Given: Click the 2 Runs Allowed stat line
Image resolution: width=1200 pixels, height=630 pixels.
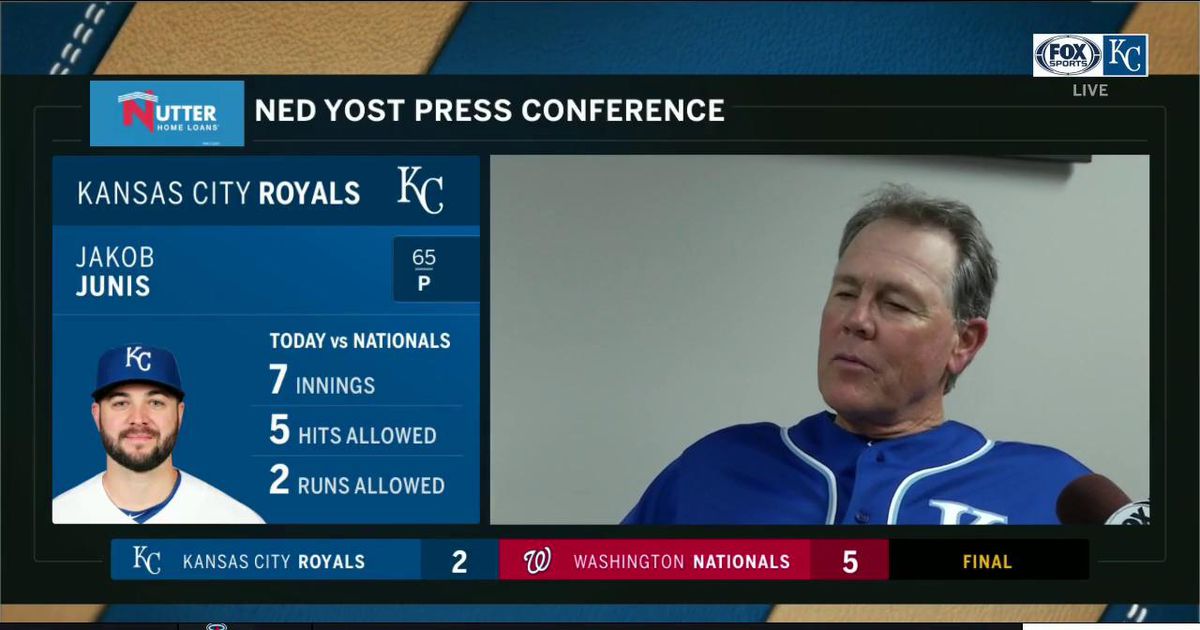Looking at the screenshot, I should (357, 481).
